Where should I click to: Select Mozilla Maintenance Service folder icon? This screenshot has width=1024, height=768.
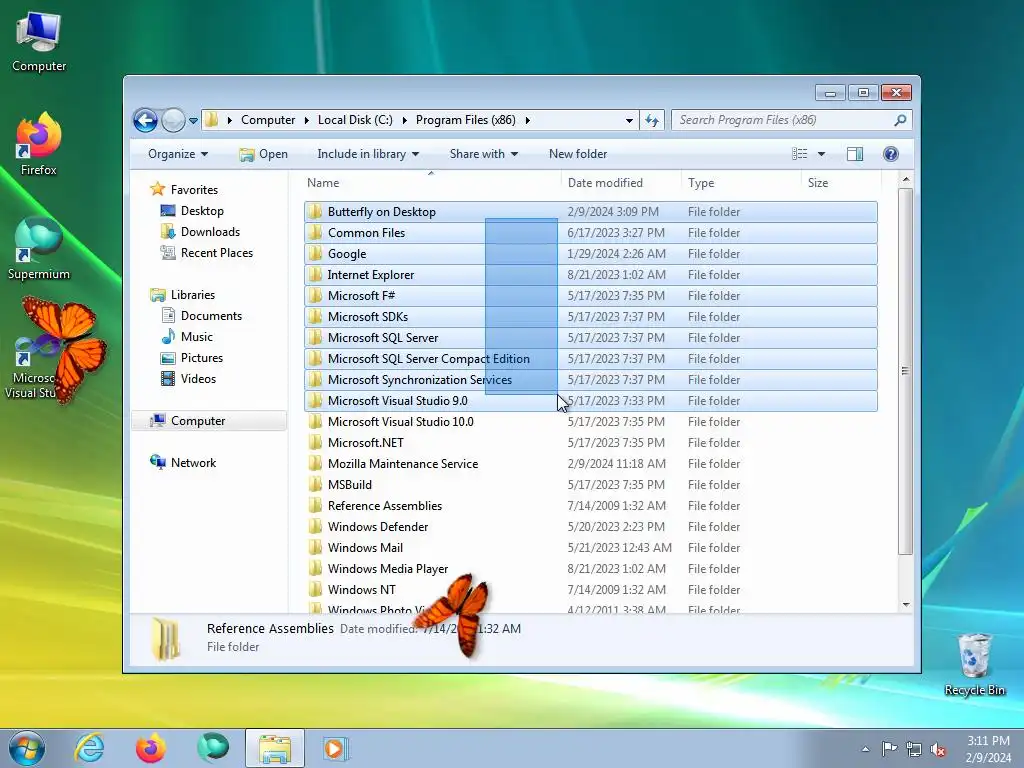point(315,464)
